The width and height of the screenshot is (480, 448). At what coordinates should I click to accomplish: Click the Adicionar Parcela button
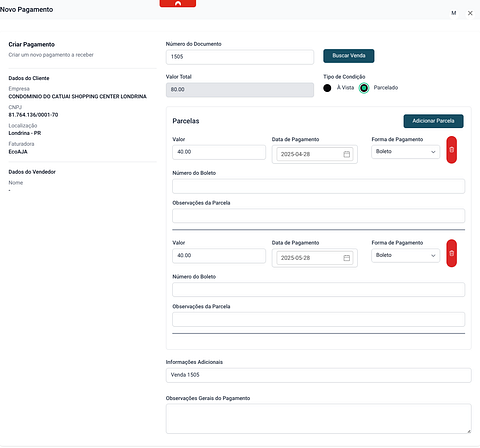(x=433, y=121)
